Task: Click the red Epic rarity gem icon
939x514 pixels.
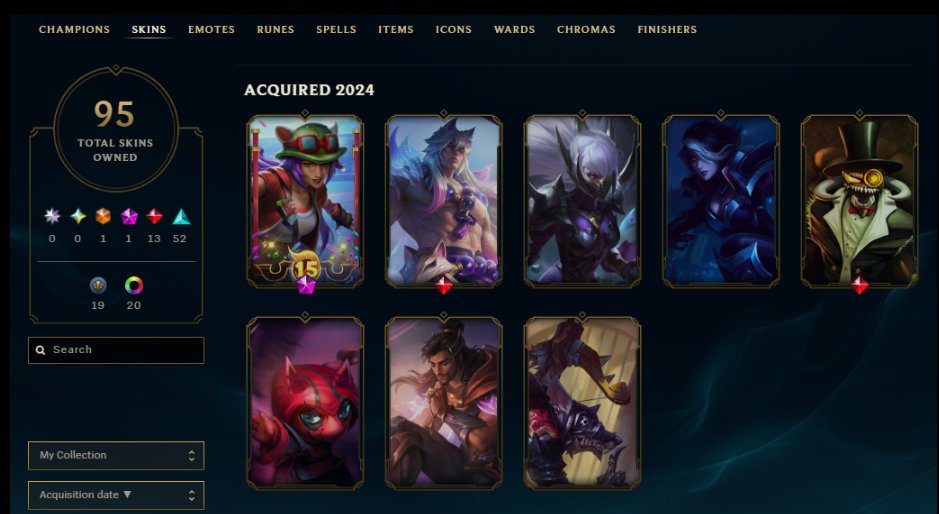Action: [x=155, y=216]
